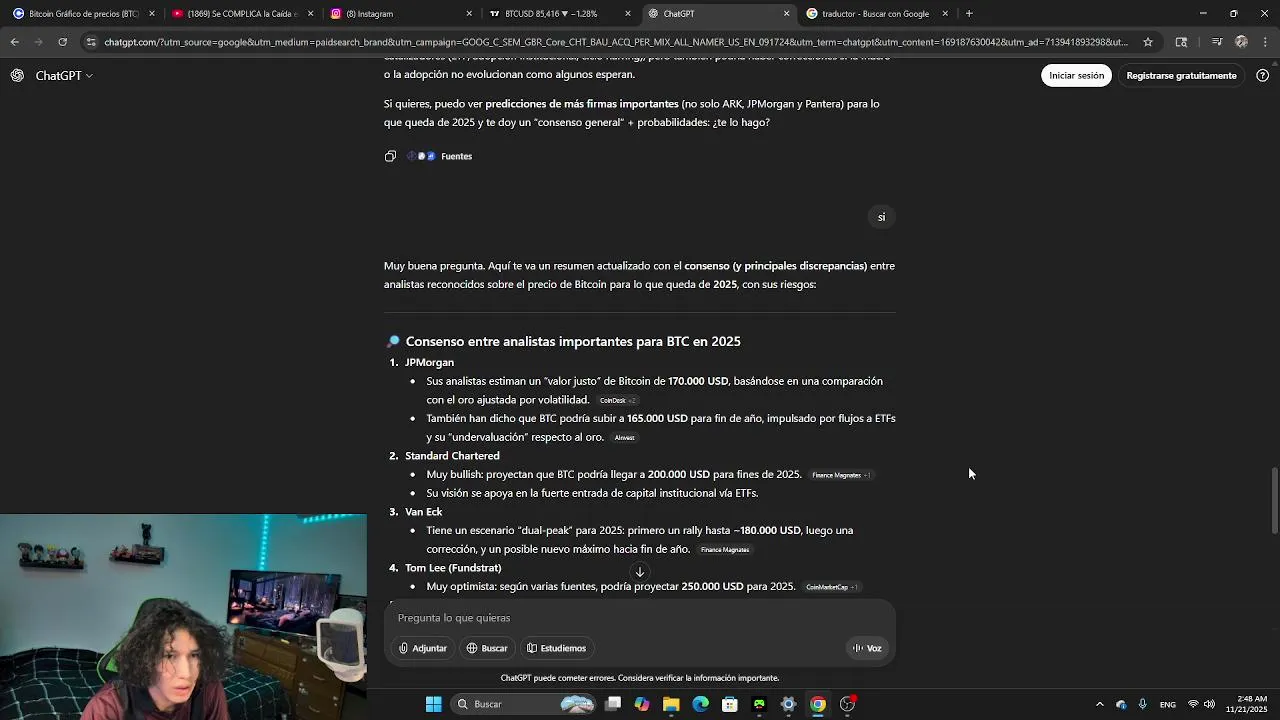Show hidden system tray icons
Screen dimensions: 1280x720
[x=1099, y=704]
